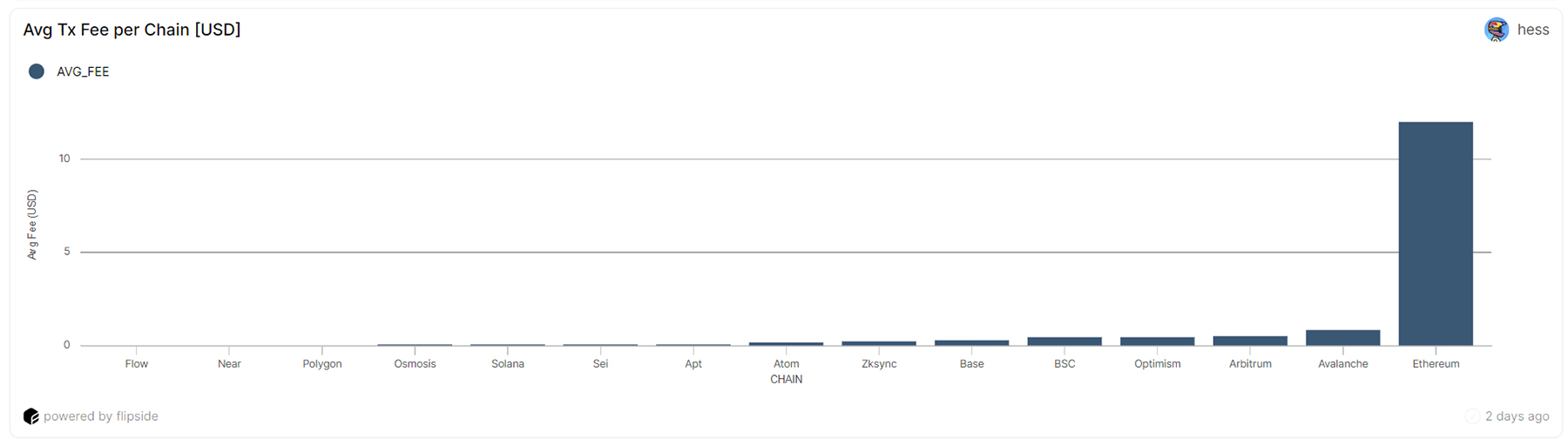The height and width of the screenshot is (439, 1568).
Task: Toggle the AVG_FEE legend label
Action: point(83,71)
